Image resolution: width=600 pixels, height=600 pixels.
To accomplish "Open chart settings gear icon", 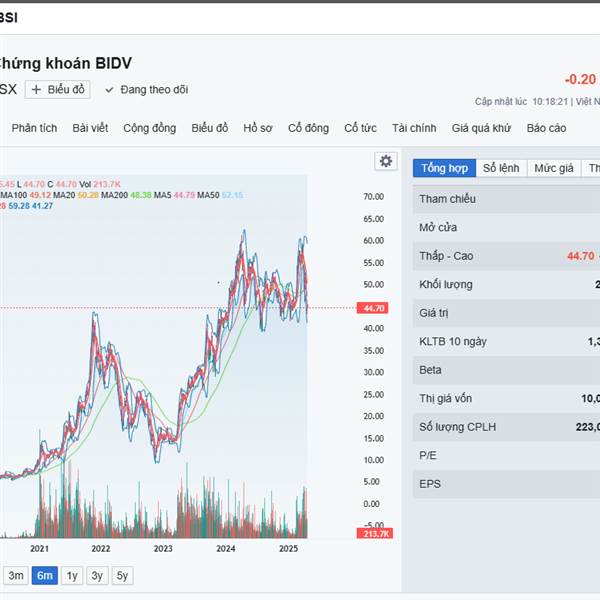I will click(386, 161).
